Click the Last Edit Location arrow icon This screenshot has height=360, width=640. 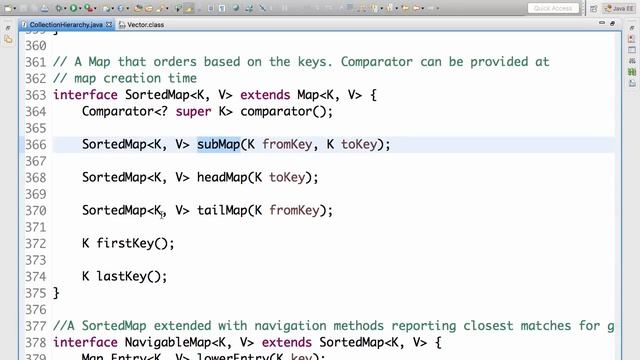[405, 8]
